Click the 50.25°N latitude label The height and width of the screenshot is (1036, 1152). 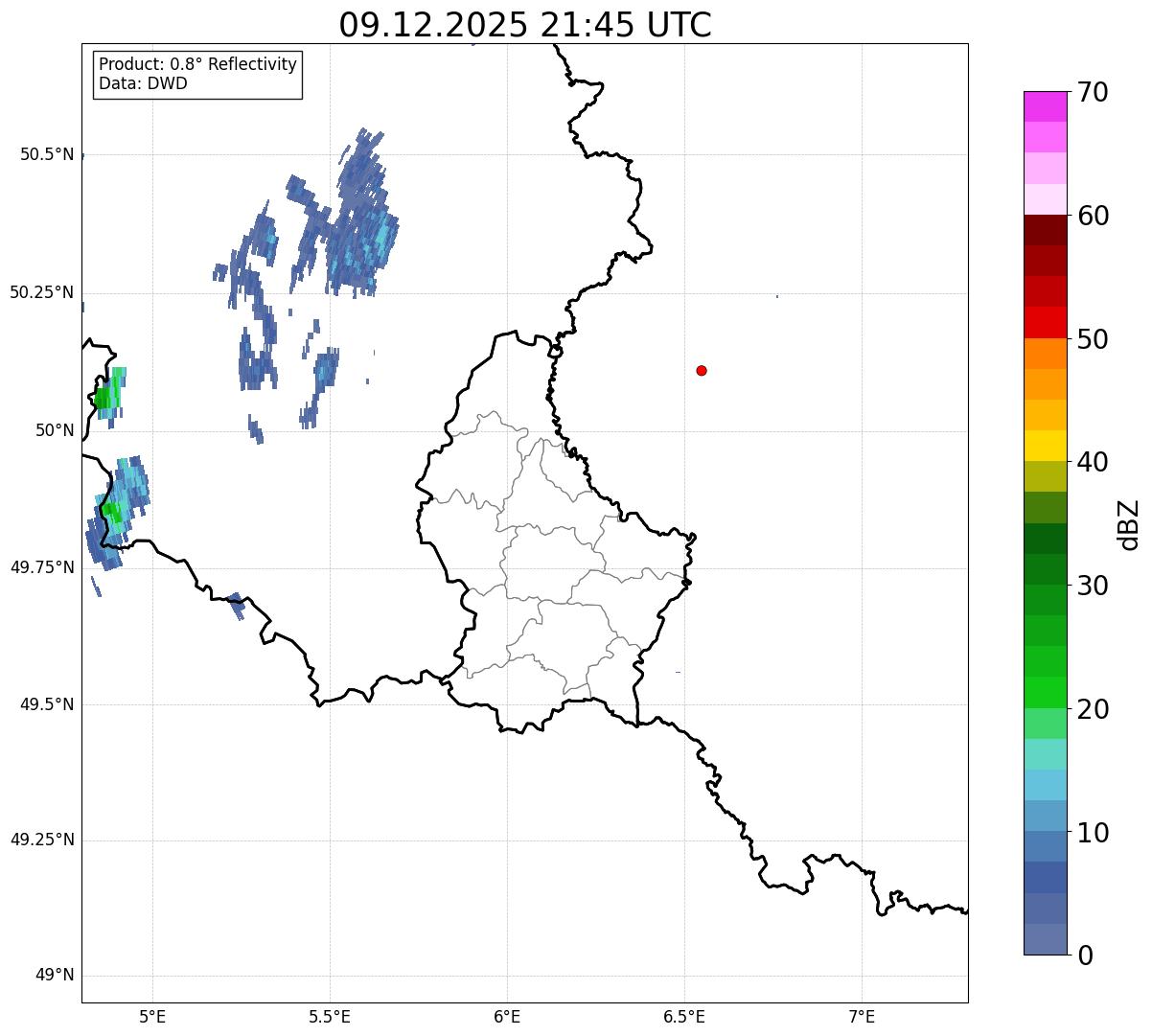[x=41, y=292]
